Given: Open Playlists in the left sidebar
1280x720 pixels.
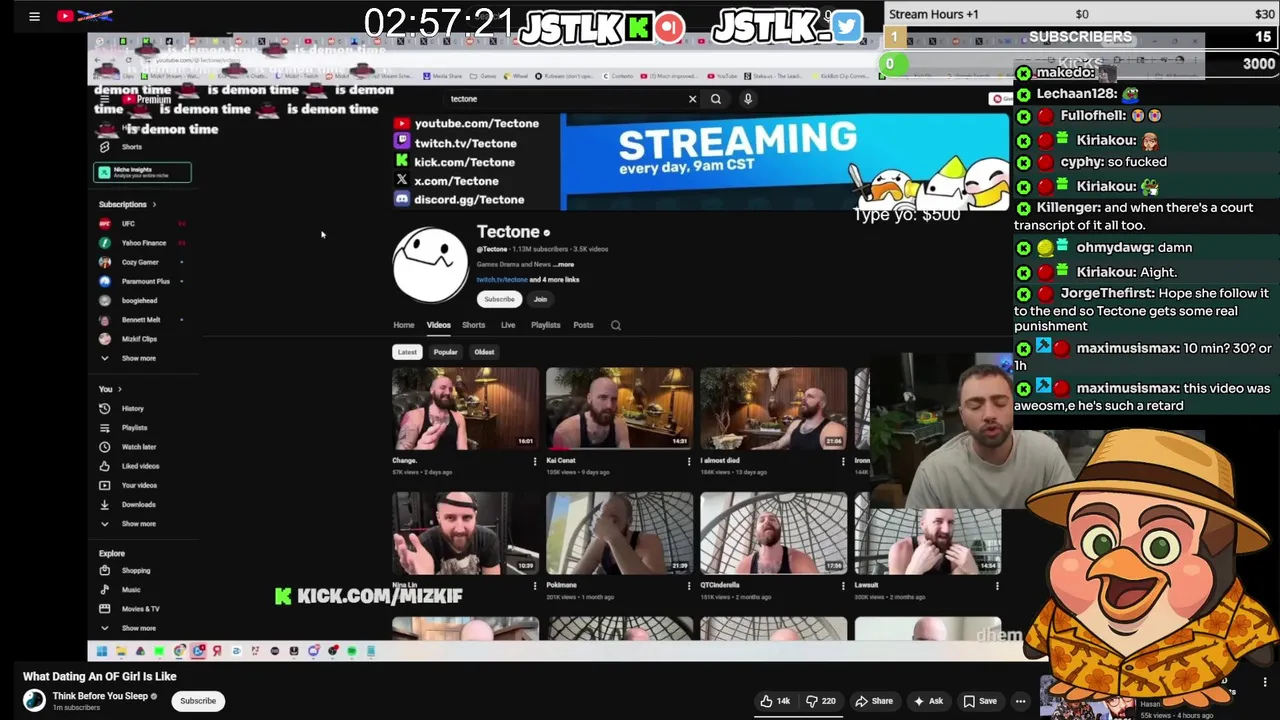Looking at the screenshot, I should pos(134,428).
